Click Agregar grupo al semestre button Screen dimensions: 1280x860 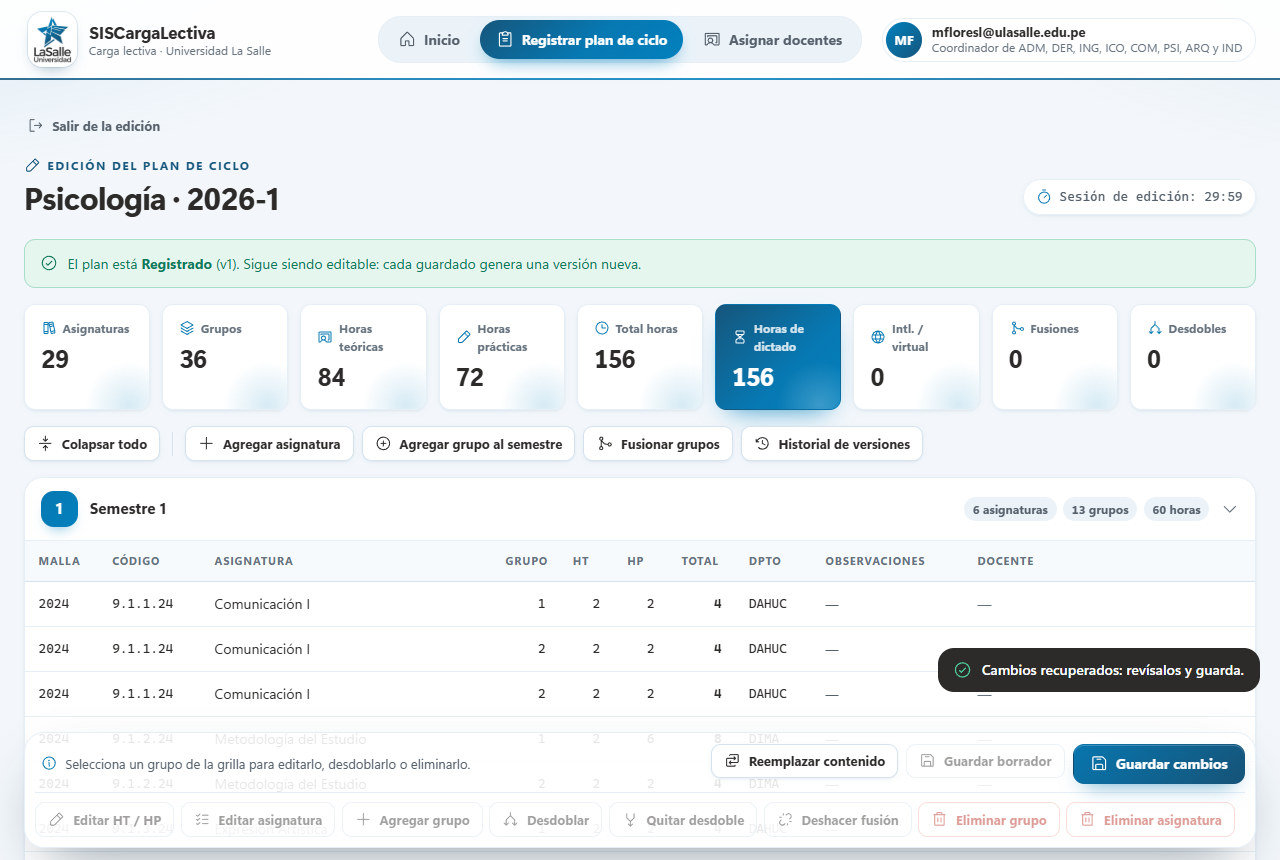coord(468,444)
